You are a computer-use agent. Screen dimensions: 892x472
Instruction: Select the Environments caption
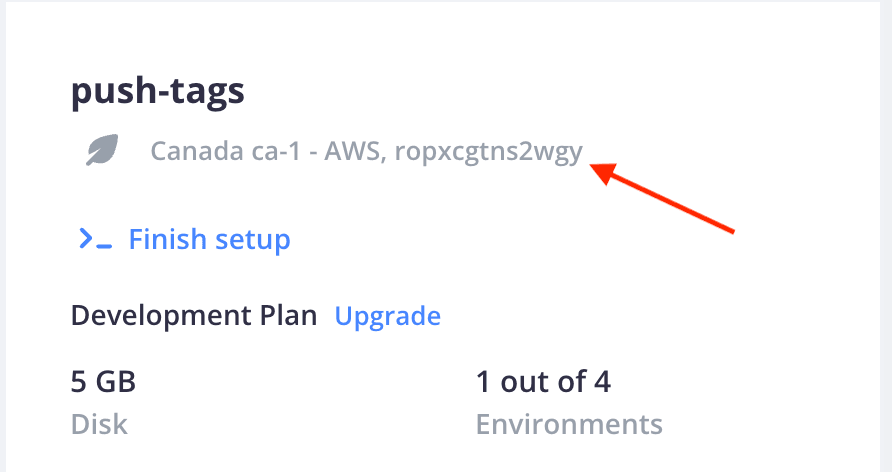(569, 424)
